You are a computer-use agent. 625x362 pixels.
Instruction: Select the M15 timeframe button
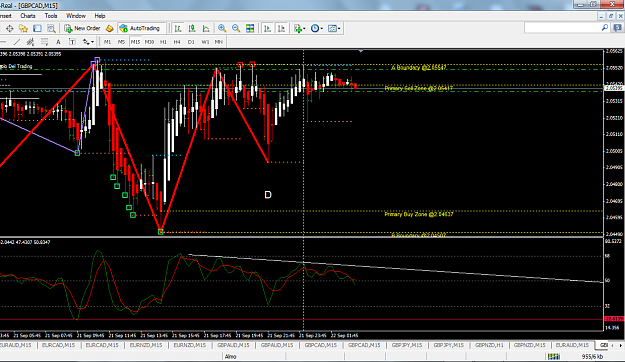136,42
